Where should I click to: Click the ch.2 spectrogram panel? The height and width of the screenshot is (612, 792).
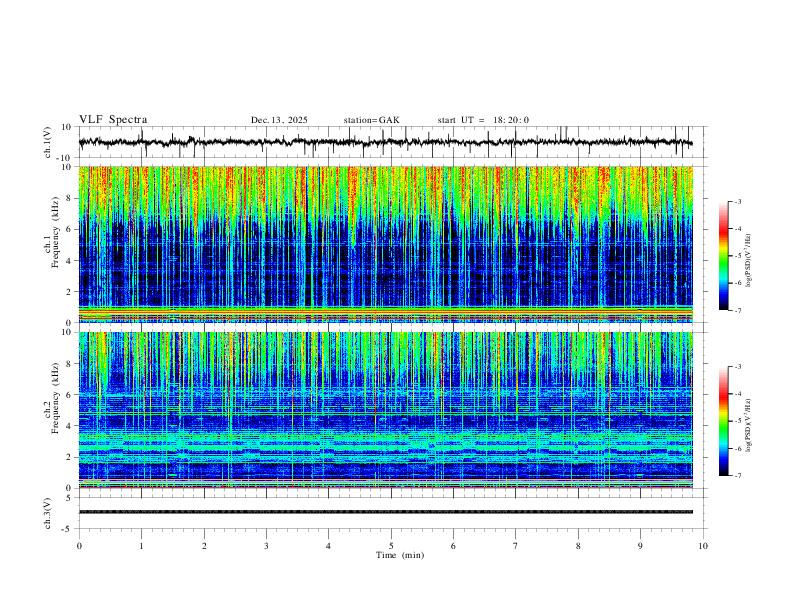pos(386,410)
